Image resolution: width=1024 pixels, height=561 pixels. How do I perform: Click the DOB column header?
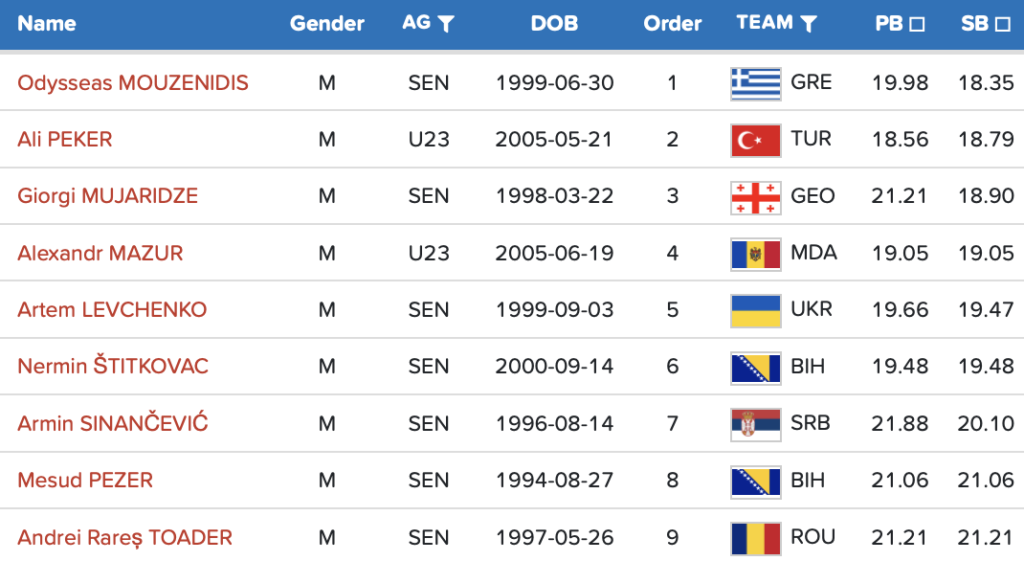click(x=554, y=24)
